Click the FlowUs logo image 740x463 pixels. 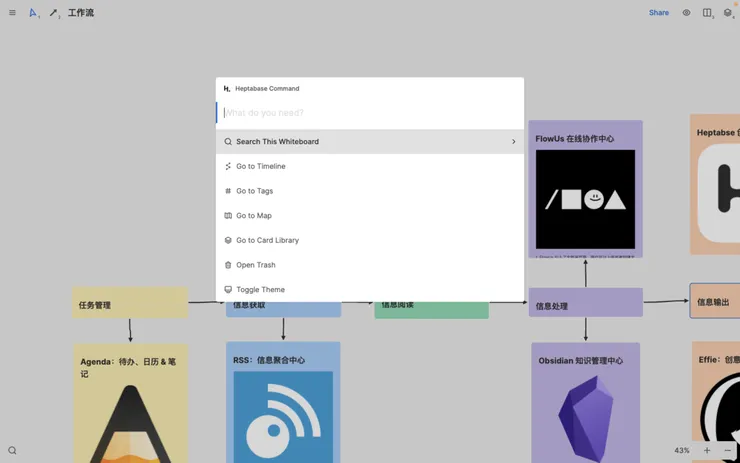[585, 199]
